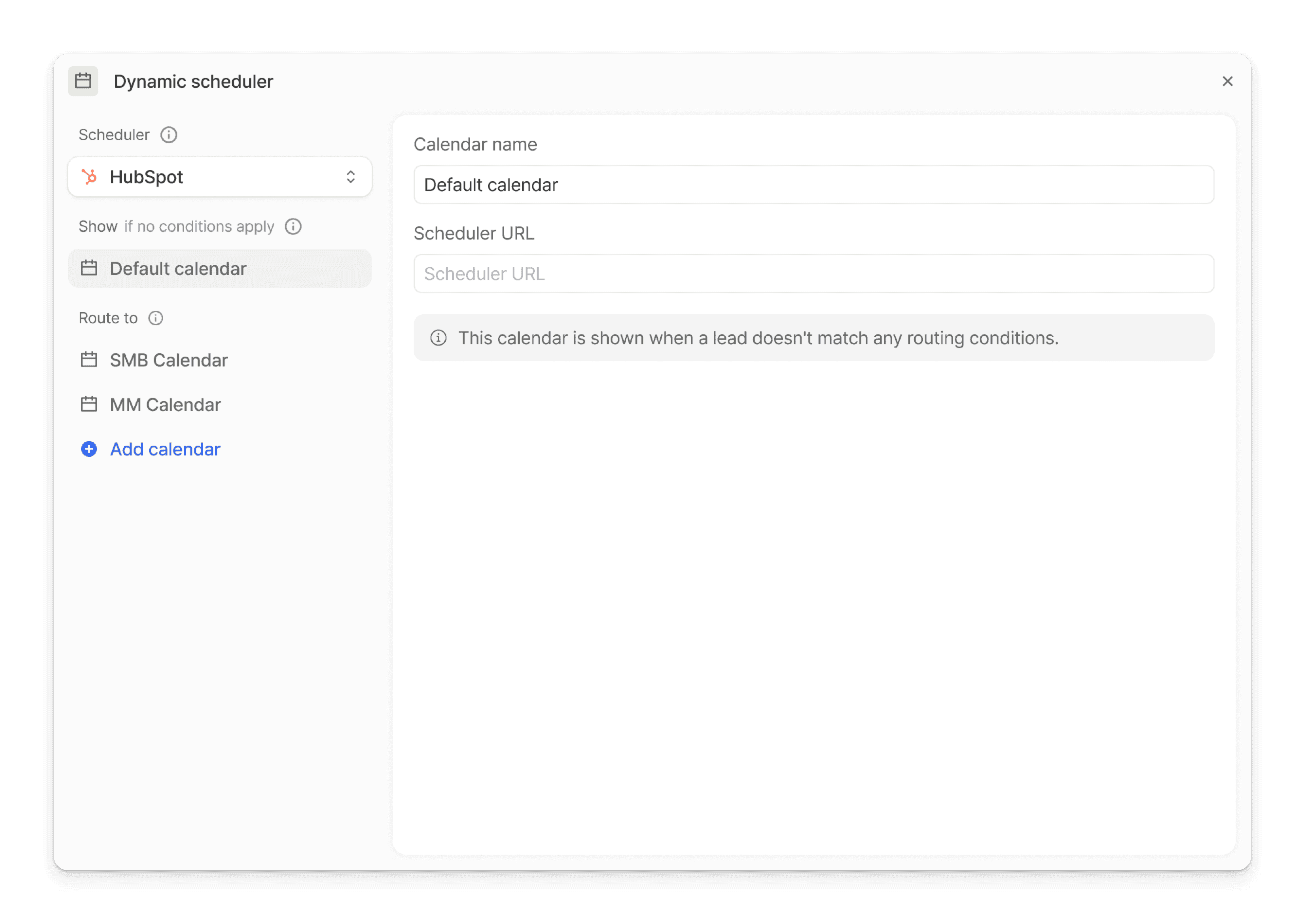Click the Route to info icon
1305x924 pixels.
(156, 318)
